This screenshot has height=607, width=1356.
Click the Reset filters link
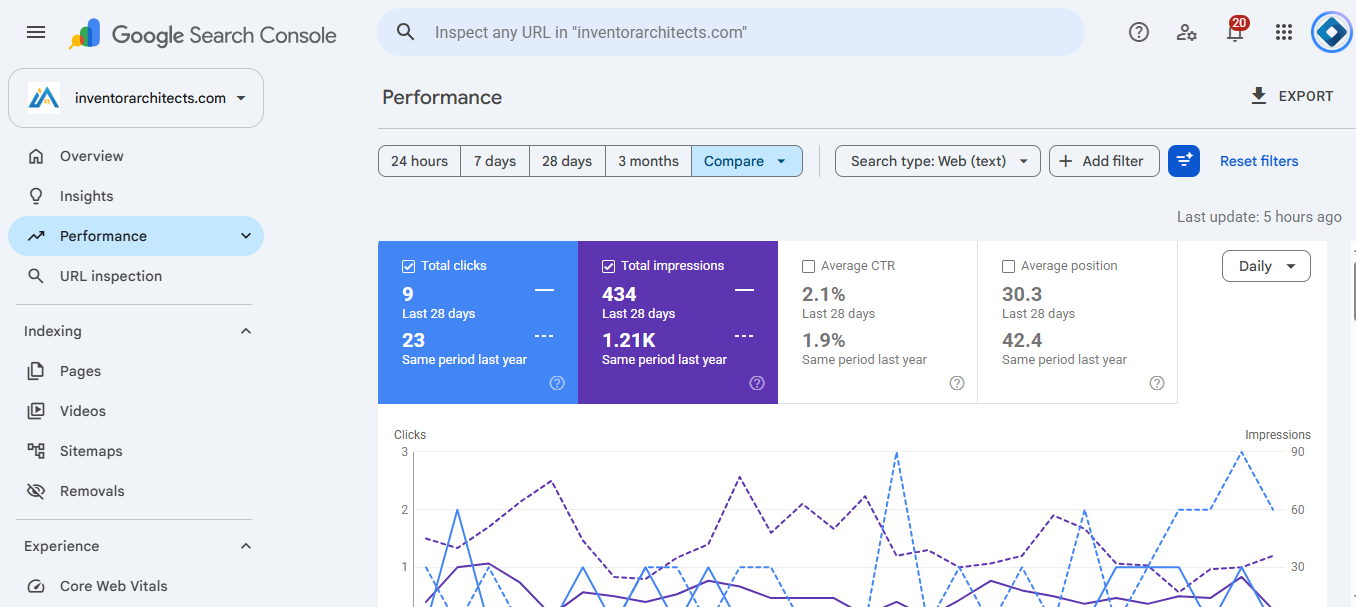(x=1259, y=161)
